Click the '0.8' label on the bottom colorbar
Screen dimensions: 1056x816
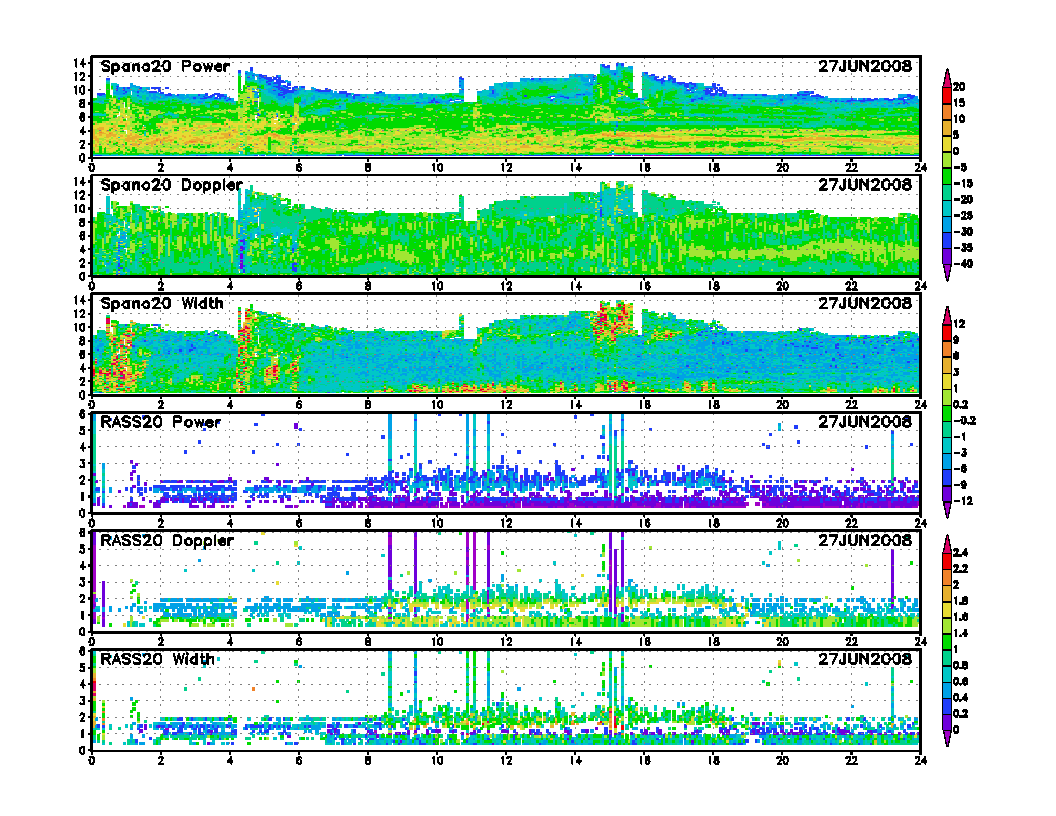[960, 665]
